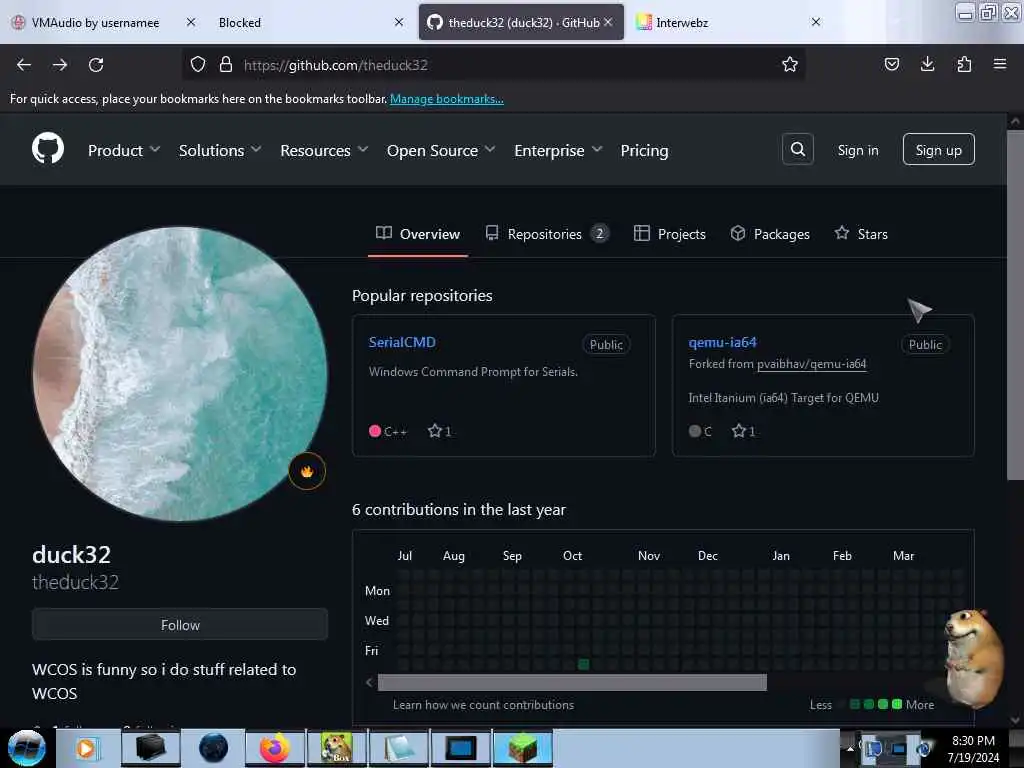This screenshot has height=768, width=1024.
Task: Close the Interwebz browser tab
Action: click(x=816, y=22)
